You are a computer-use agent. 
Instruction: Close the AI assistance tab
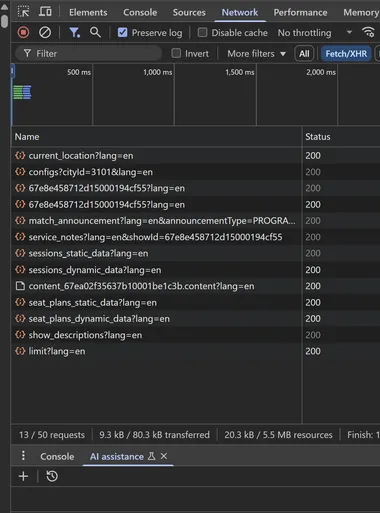click(164, 456)
